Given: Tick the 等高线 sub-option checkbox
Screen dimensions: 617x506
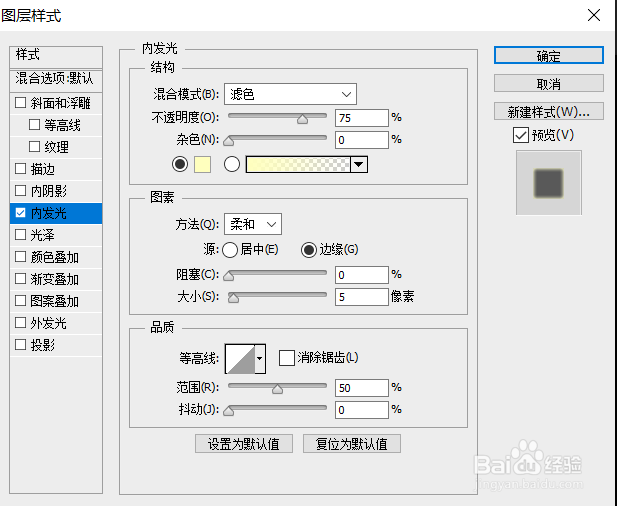Looking at the screenshot, I should (35, 125).
